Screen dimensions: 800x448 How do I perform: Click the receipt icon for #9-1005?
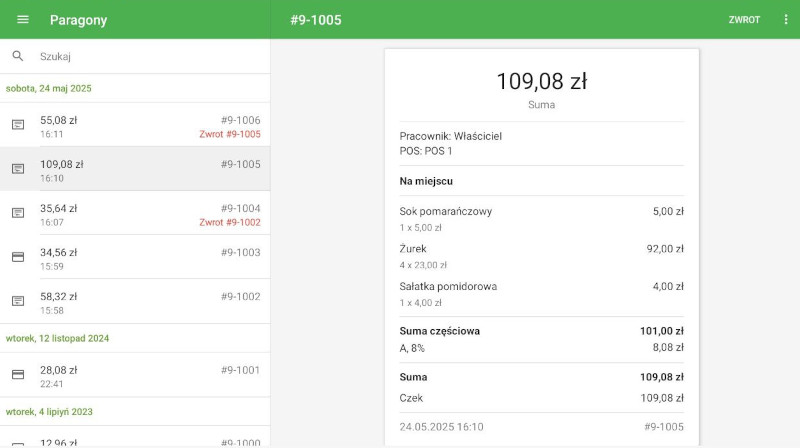pyautogui.click(x=18, y=169)
